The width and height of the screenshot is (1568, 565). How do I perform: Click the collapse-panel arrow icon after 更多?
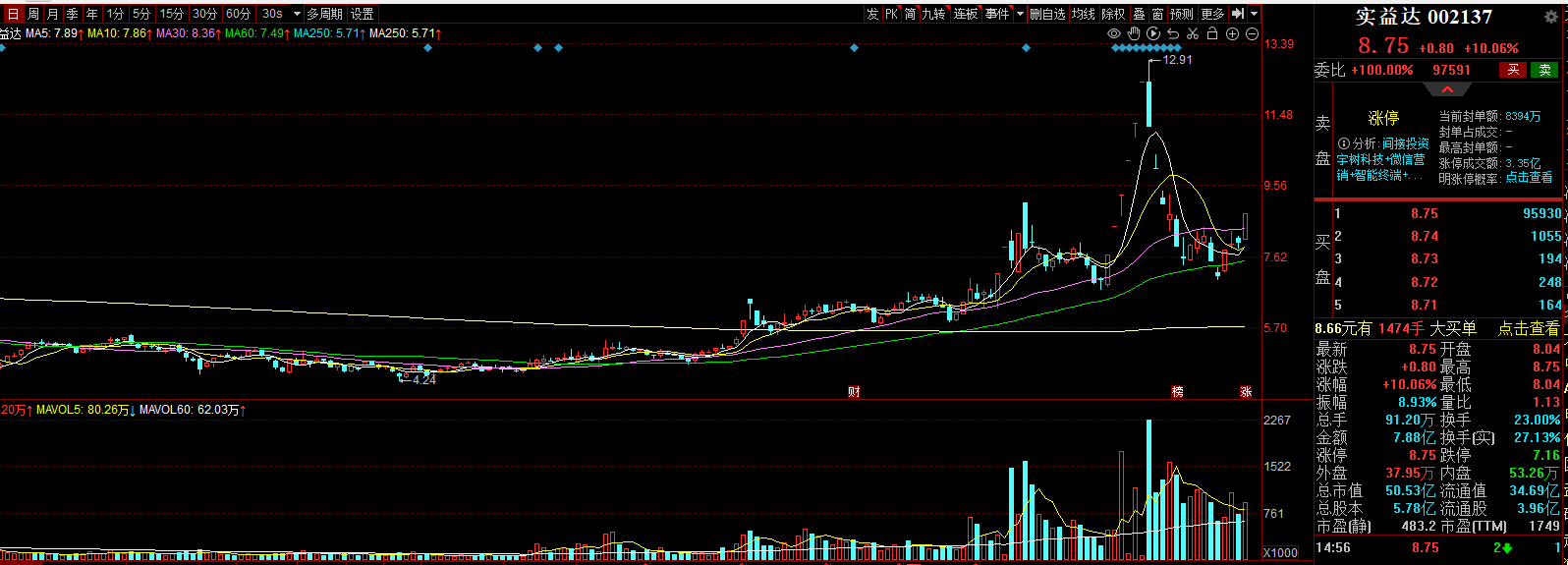click(x=1238, y=14)
